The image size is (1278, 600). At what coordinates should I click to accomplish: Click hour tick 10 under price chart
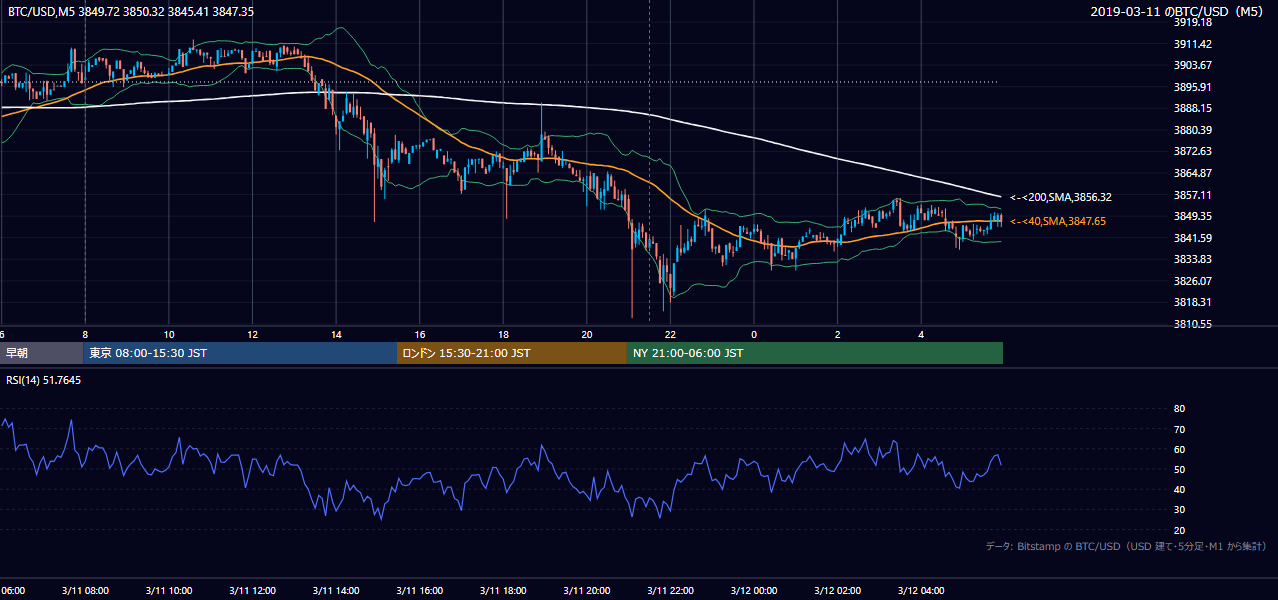pos(169,334)
